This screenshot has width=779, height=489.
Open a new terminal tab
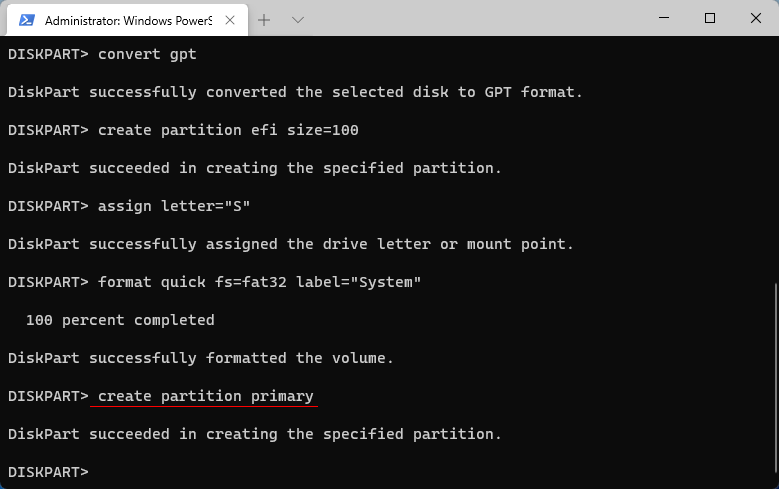(265, 19)
